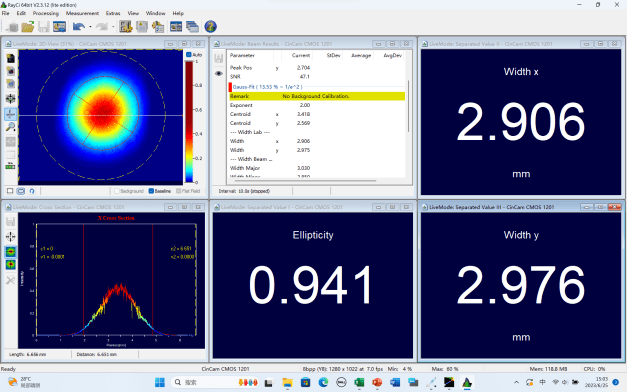Click the Gauss-Fit section header row
The height and width of the screenshot is (392, 627).
317,87
